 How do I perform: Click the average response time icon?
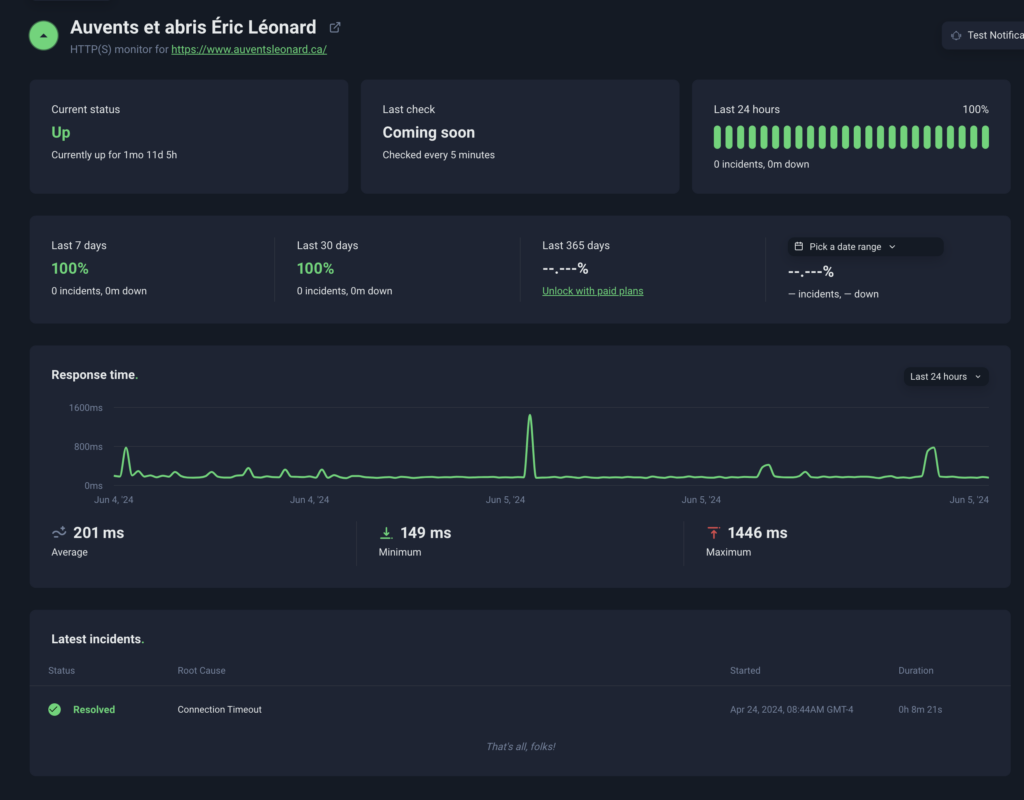[59, 532]
